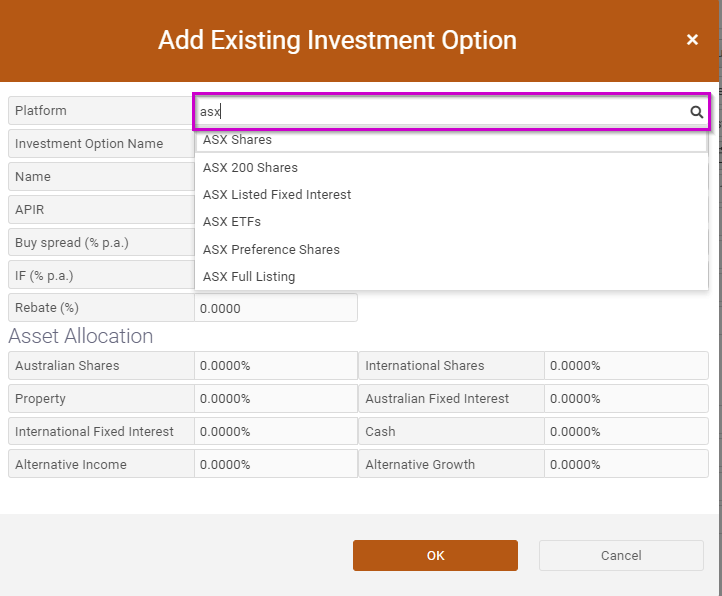Select ASX Shares from the dropdown list
Screen dimensions: 722x596
[x=451, y=140]
